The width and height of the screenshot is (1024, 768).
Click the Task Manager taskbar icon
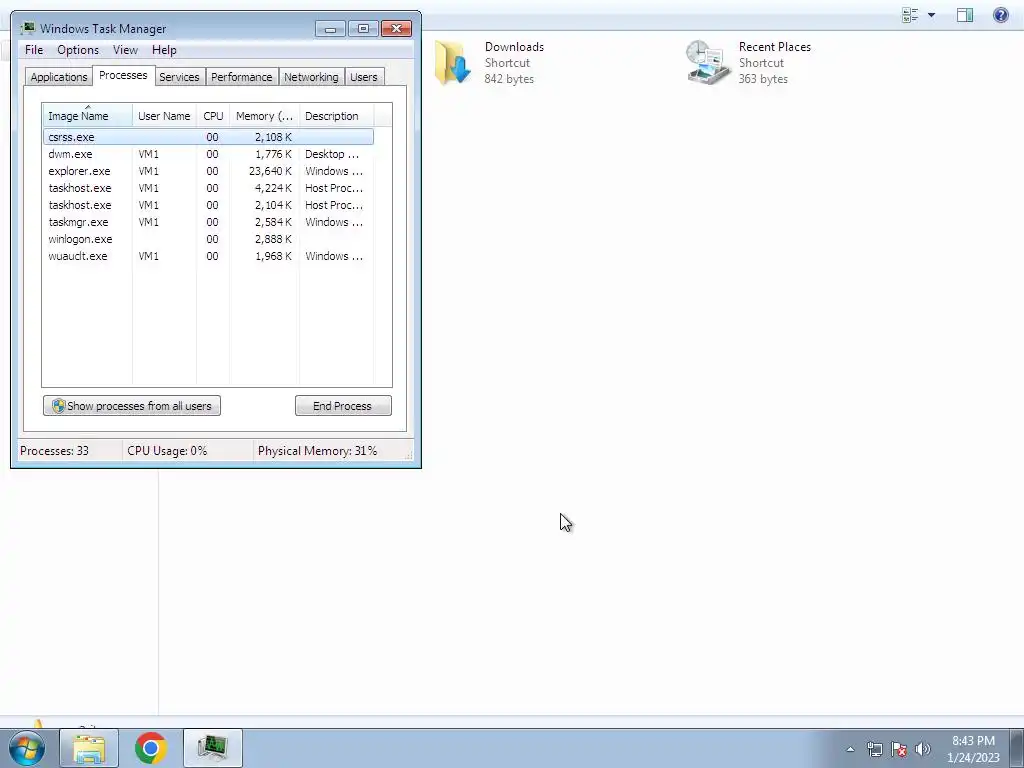(x=213, y=748)
